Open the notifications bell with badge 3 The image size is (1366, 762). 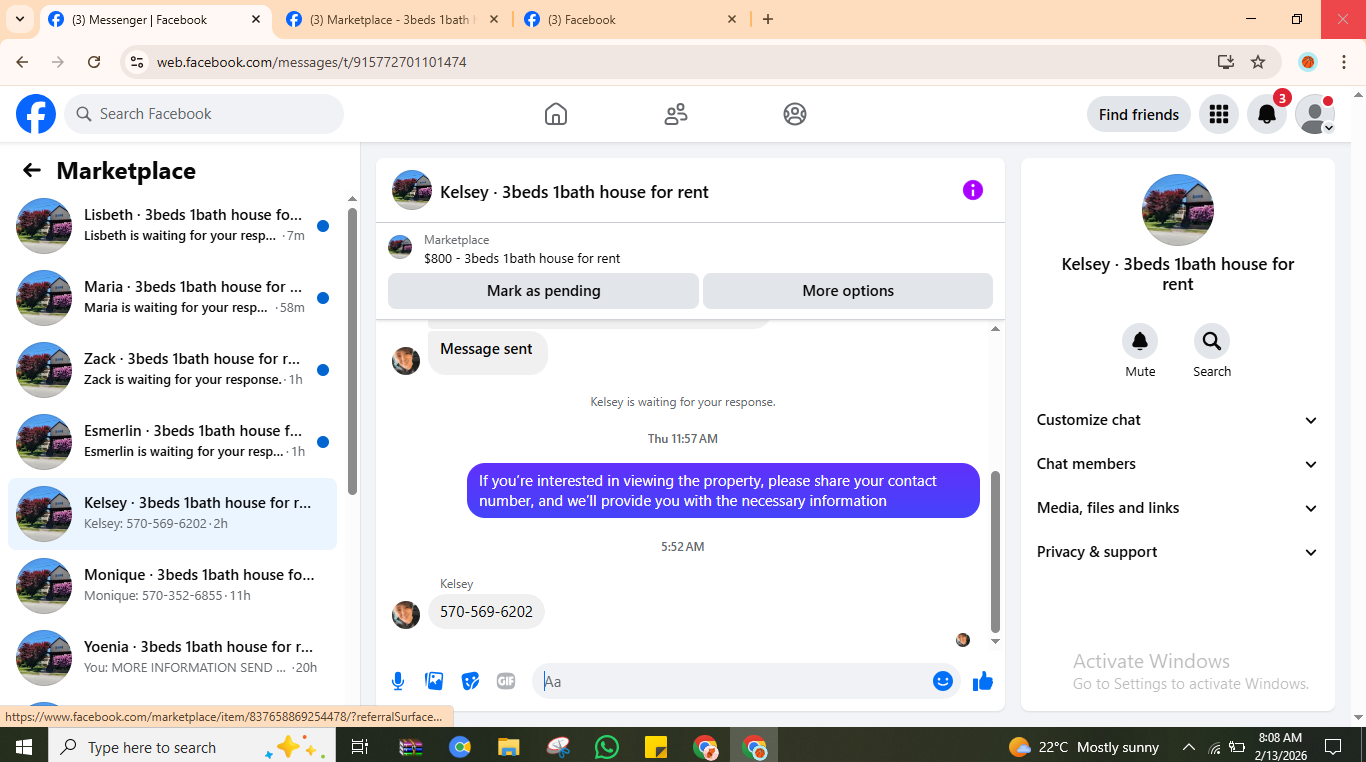point(1267,114)
